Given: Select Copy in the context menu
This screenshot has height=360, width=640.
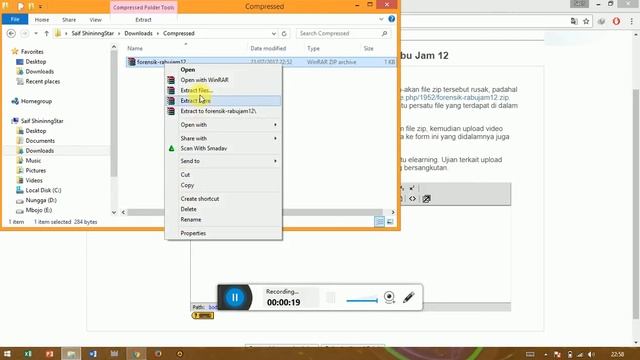Looking at the screenshot, I should tap(187, 185).
